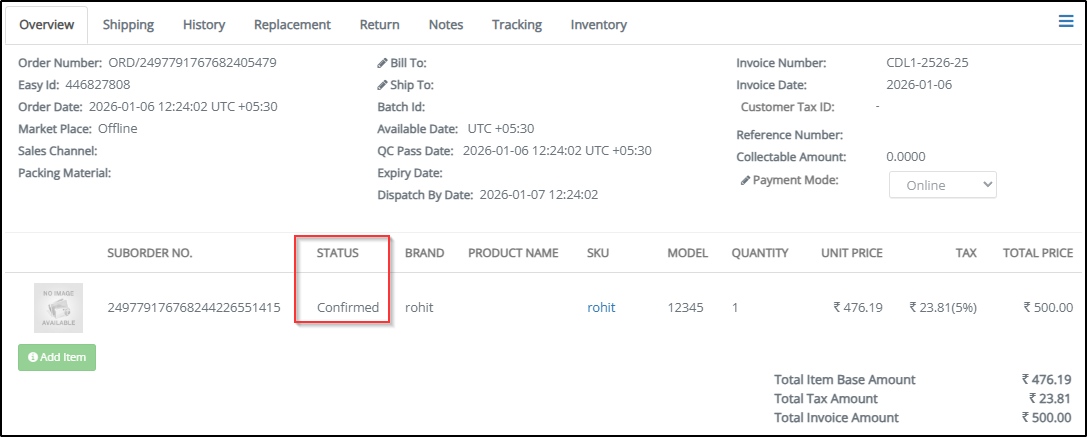Click the Confirmed status cell
Image resolution: width=1087 pixels, height=437 pixels.
pos(348,307)
